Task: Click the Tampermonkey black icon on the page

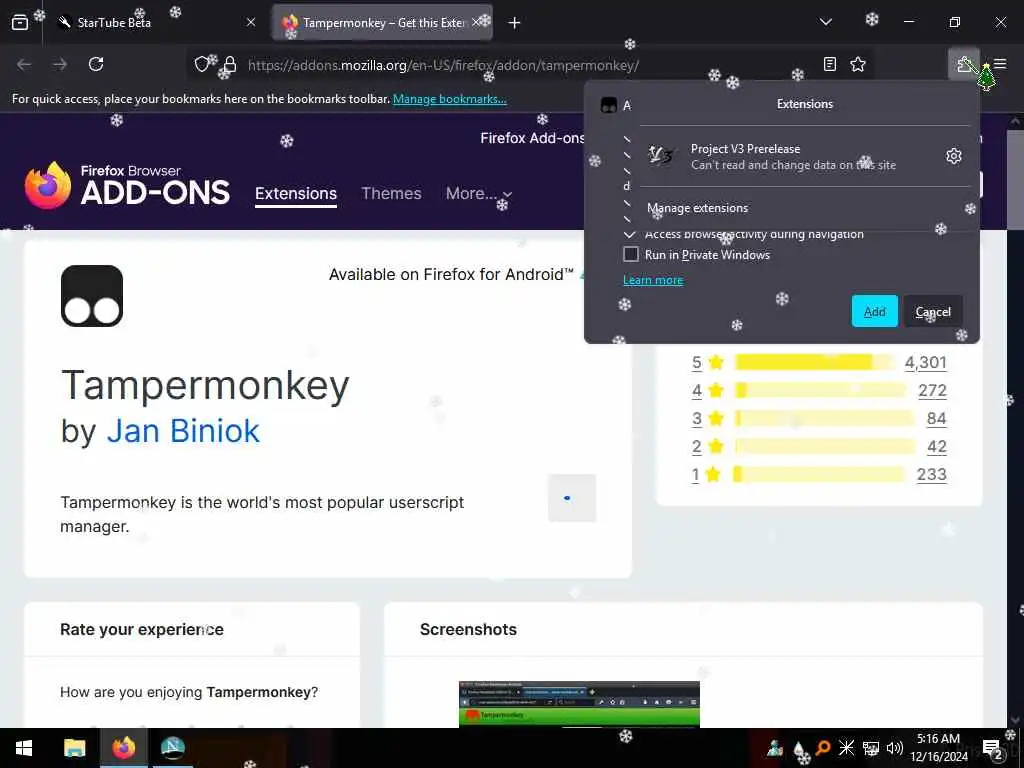Action: coord(92,296)
